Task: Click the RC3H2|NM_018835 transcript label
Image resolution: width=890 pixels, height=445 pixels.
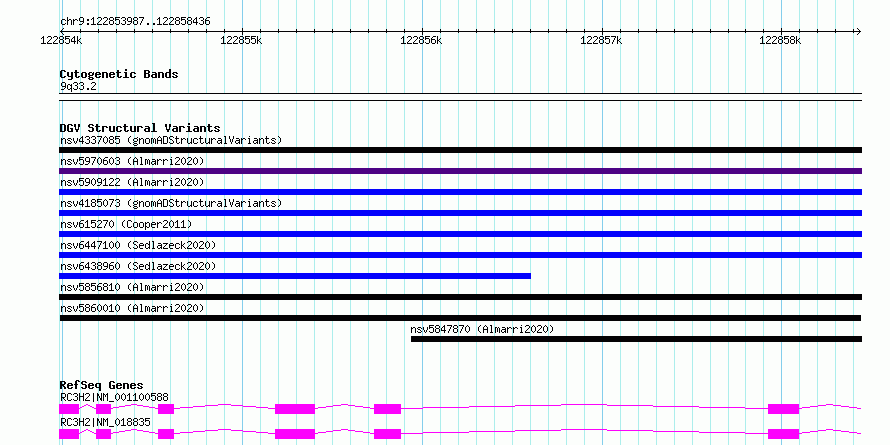Action: 106,422
